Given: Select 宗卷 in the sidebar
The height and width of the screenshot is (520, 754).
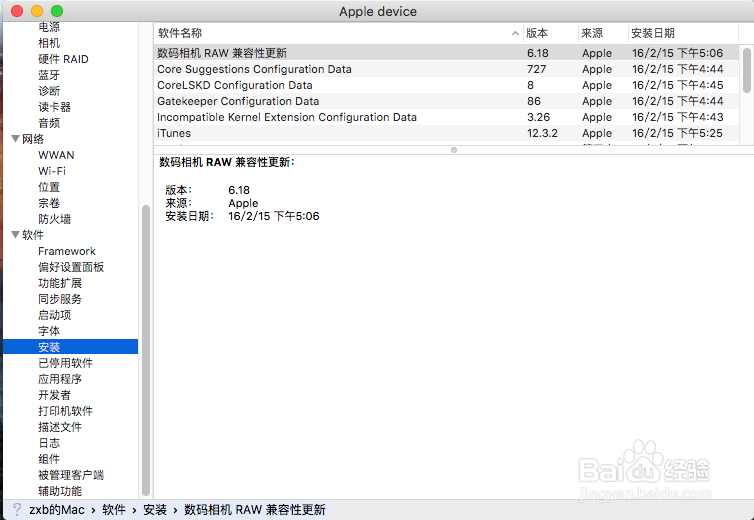Looking at the screenshot, I should pyautogui.click(x=49, y=203).
